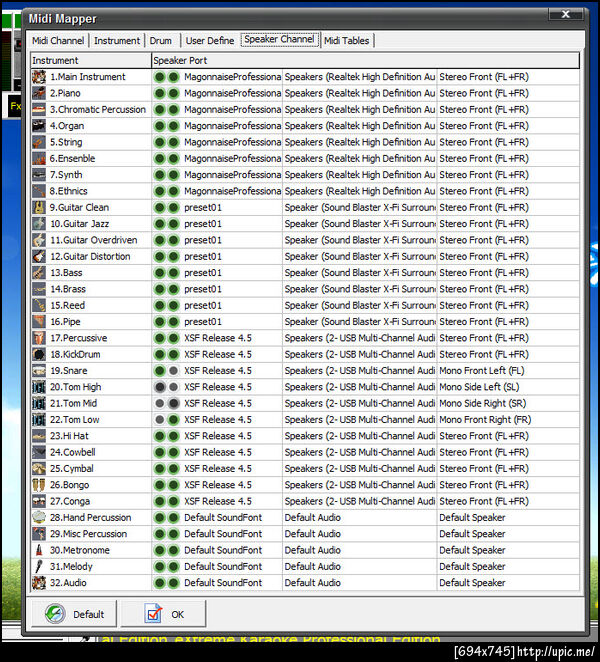This screenshot has width=600, height=662.
Task: Click the Snare drum icon
Action: click(x=39, y=371)
